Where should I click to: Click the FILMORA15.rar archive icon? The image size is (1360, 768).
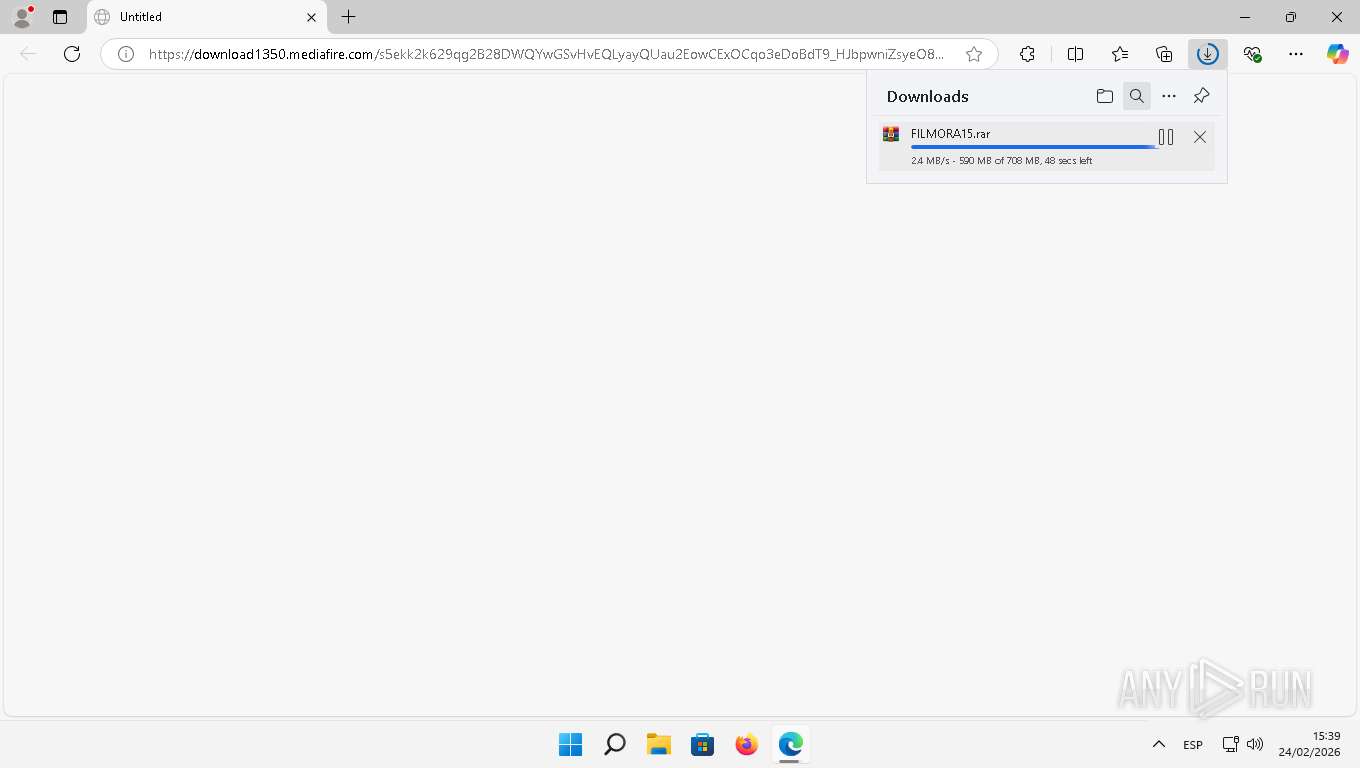891,134
